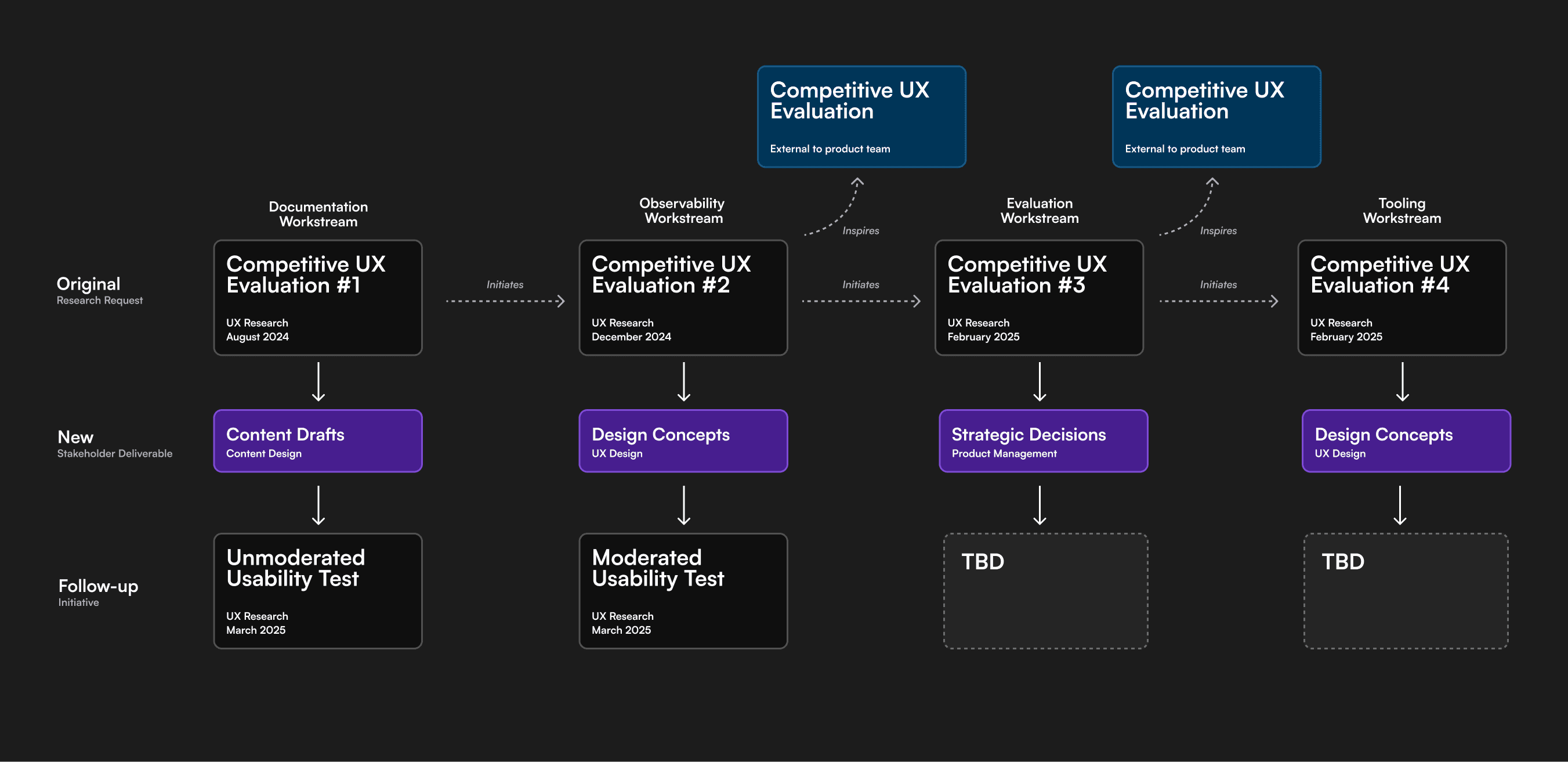The image size is (1568, 762).
Task: Click the Content Design subtitle
Action: (263, 453)
